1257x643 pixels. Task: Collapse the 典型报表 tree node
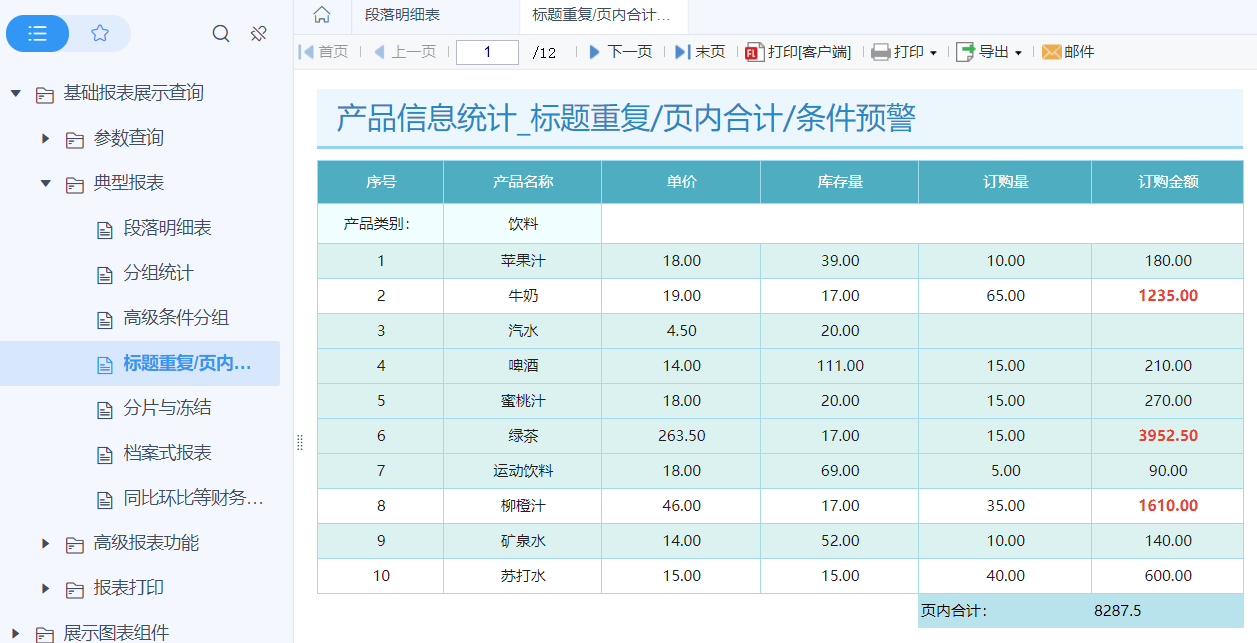click(45, 183)
